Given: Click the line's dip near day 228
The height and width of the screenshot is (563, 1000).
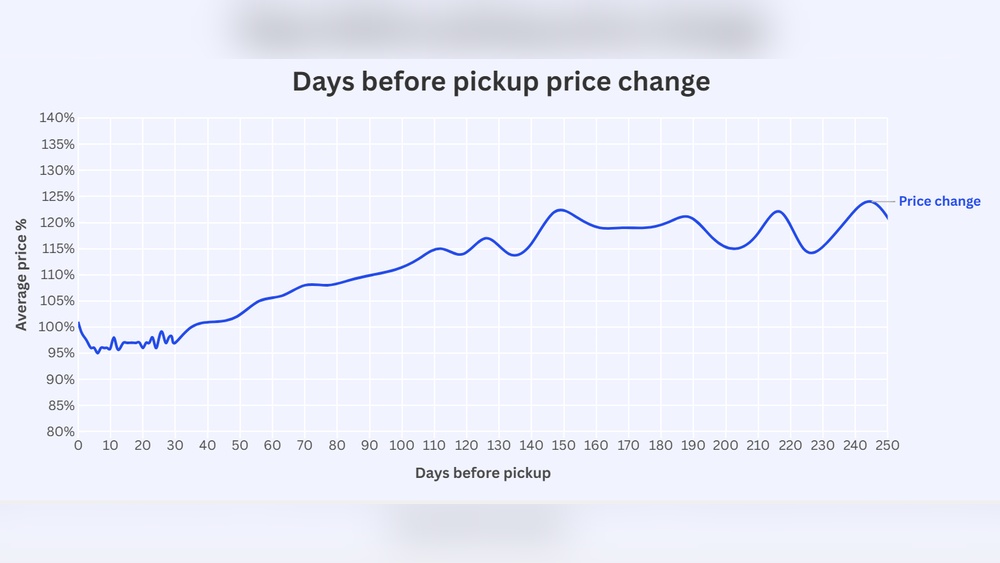Looking at the screenshot, I should tap(812, 252).
